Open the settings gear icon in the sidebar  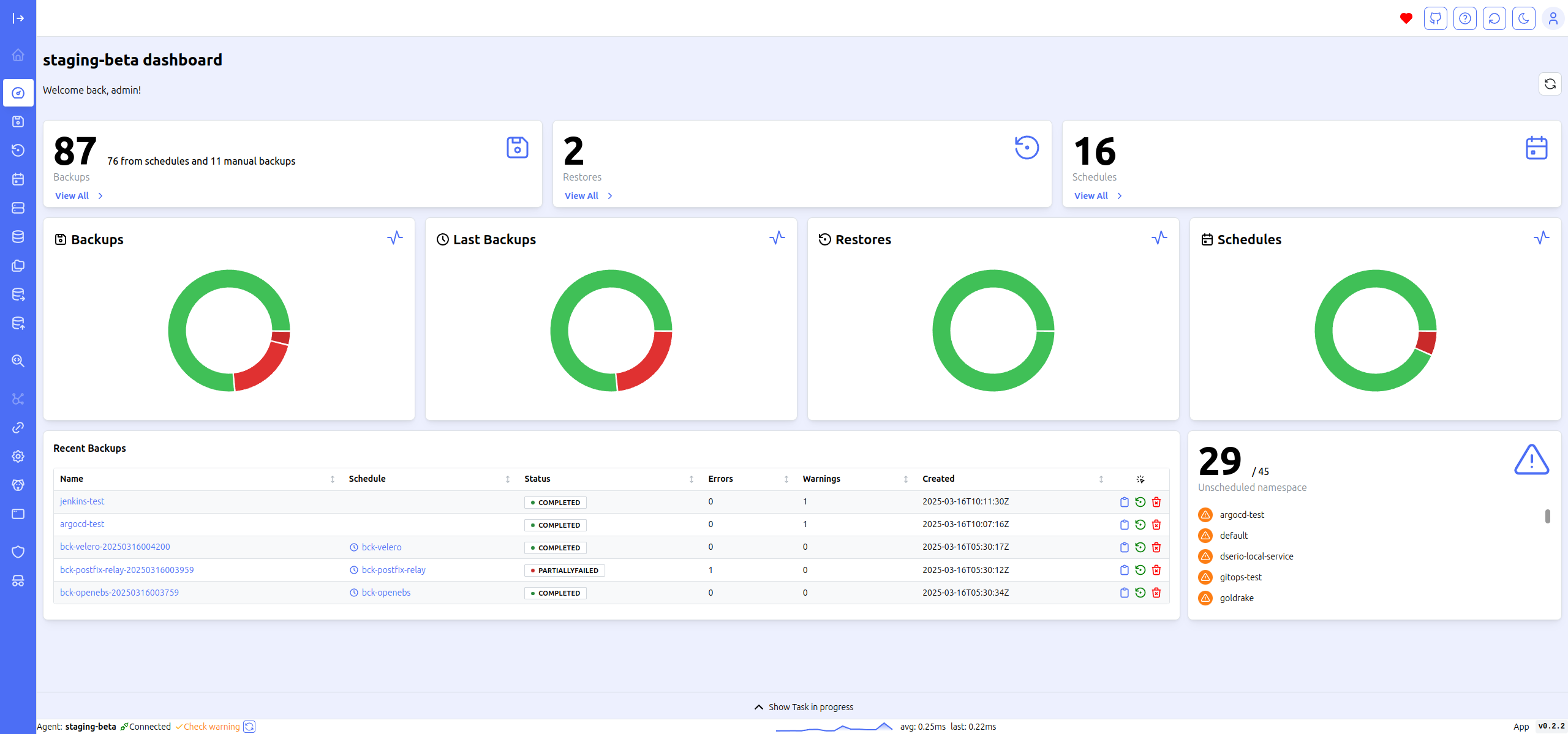click(x=18, y=456)
